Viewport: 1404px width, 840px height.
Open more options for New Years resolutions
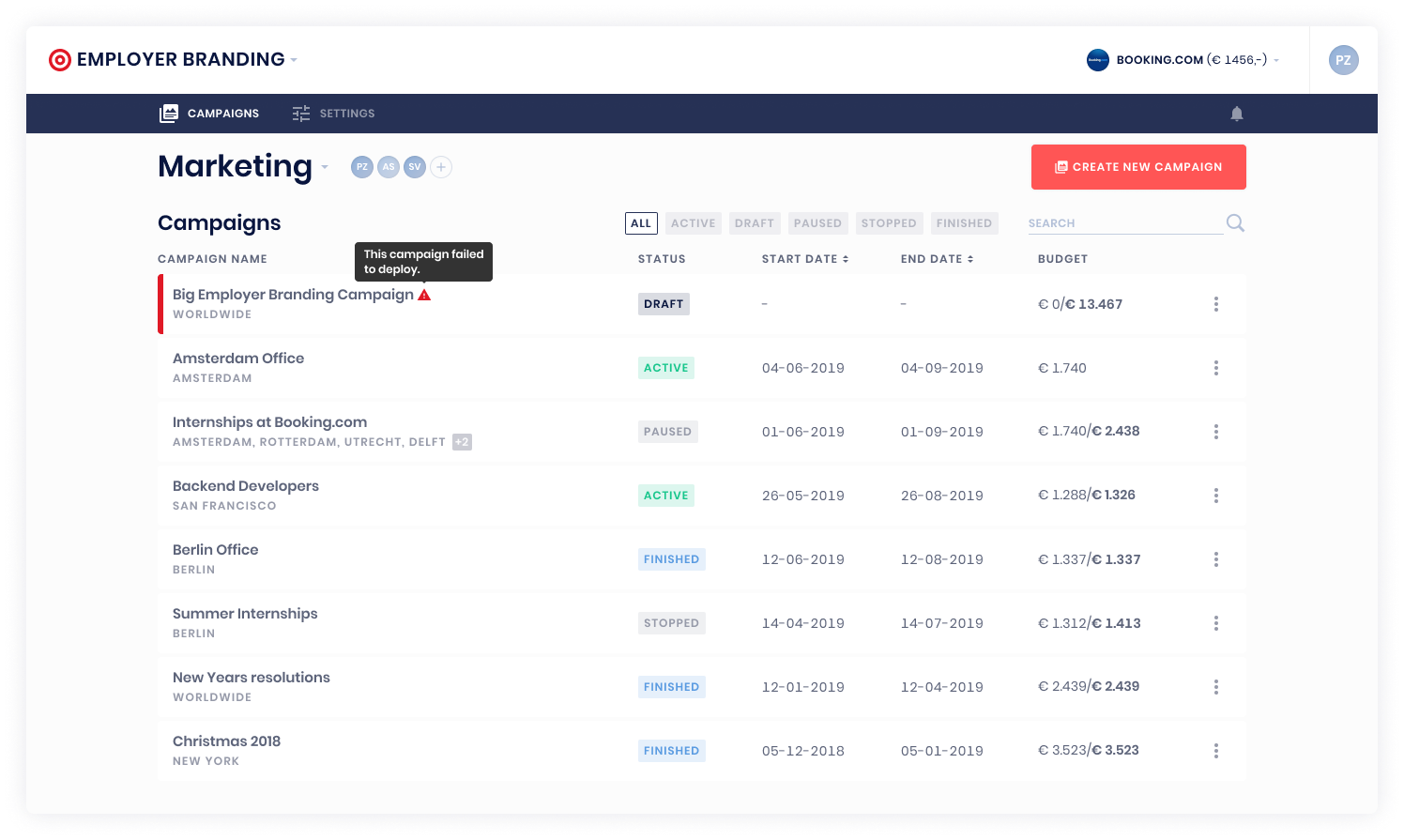(1216, 687)
